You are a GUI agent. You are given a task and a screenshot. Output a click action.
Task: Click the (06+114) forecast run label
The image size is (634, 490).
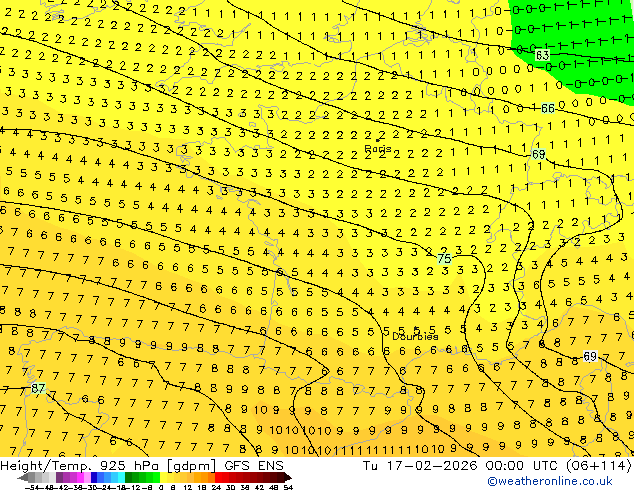[598, 466]
